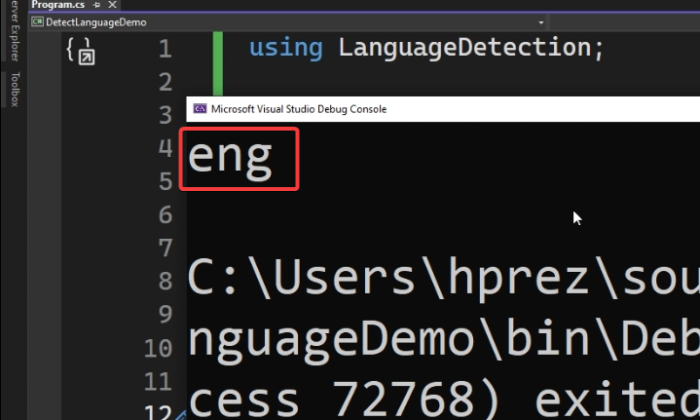This screenshot has width=700, height=420.
Task: Click the code braces glyph icon in margin
Action: tap(81, 51)
